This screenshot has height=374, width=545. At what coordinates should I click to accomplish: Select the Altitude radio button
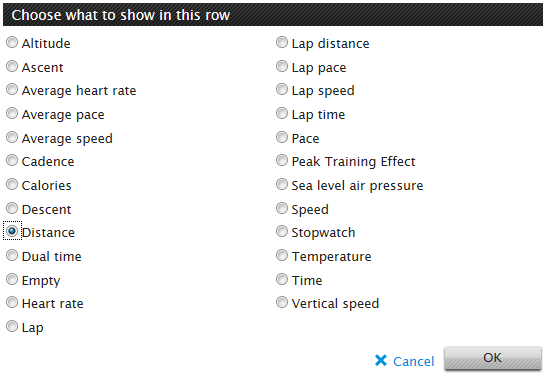tap(12, 42)
